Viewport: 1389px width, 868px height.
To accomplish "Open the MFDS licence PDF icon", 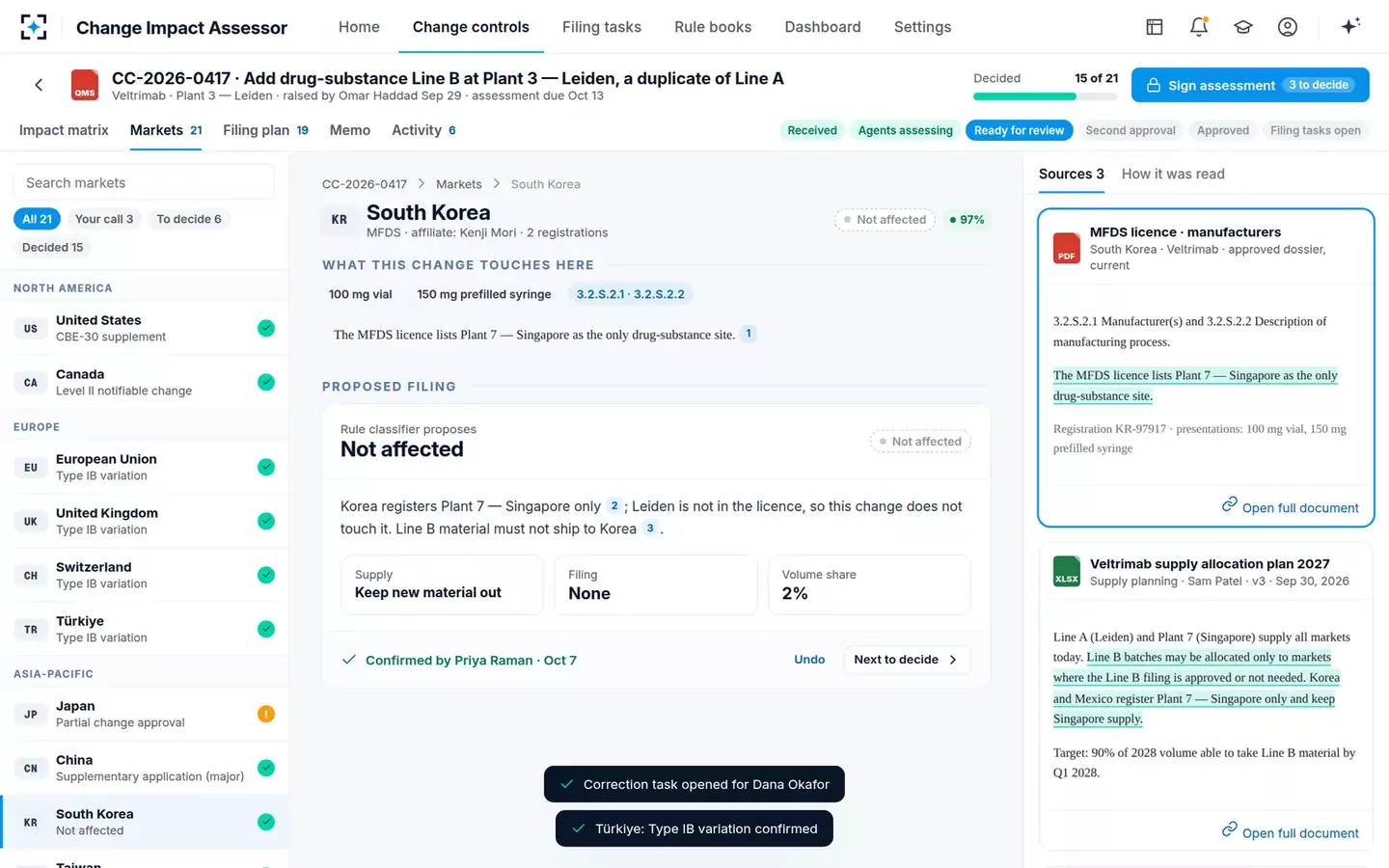I will [x=1066, y=248].
